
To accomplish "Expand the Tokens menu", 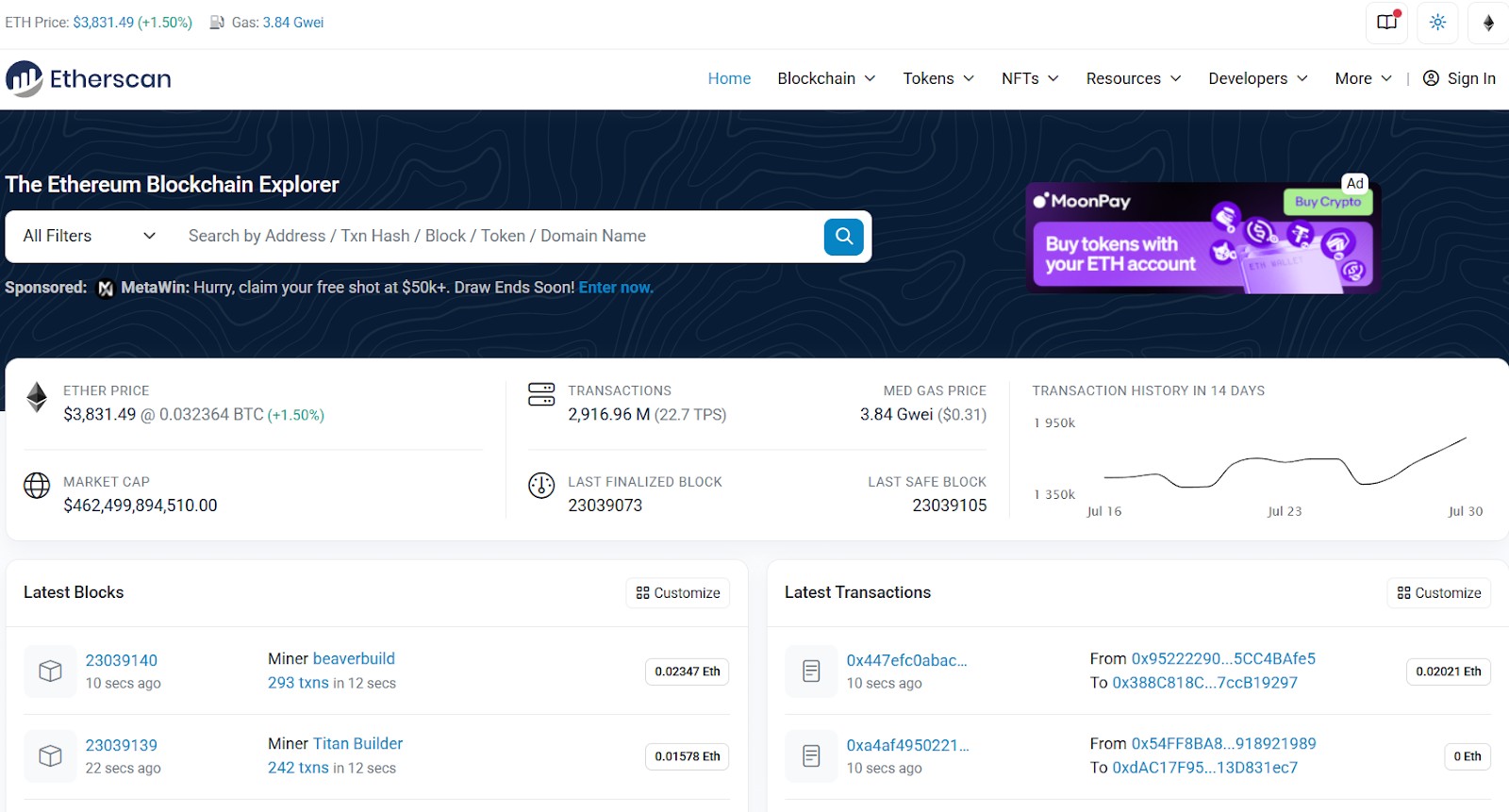I will click(938, 78).
